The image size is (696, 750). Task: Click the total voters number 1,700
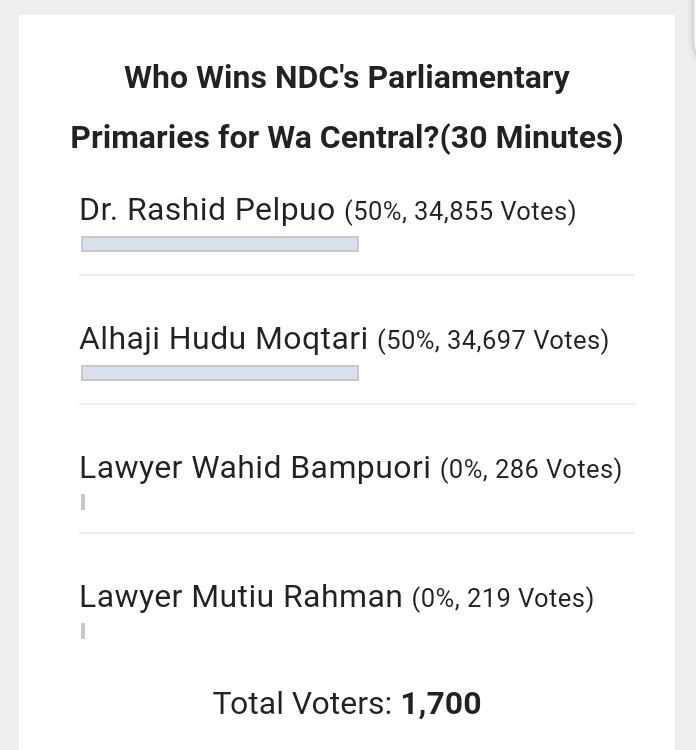click(441, 704)
